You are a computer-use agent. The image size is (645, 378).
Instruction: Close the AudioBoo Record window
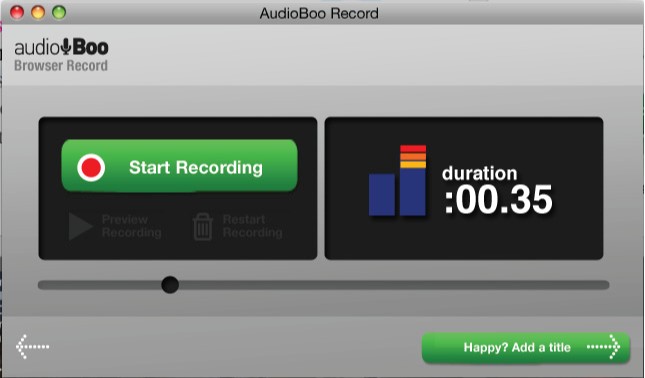pos(17,12)
